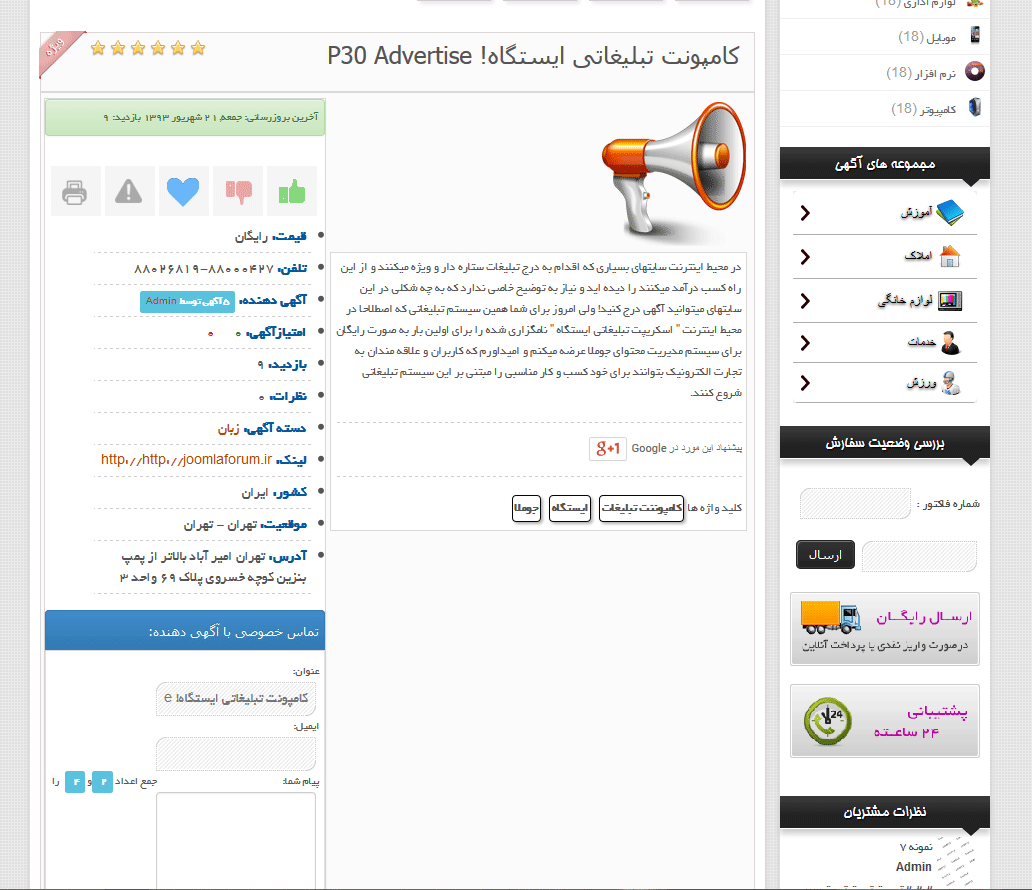Expand the لوازم خانگی category arrow
This screenshot has height=890, width=1032.
point(805,301)
